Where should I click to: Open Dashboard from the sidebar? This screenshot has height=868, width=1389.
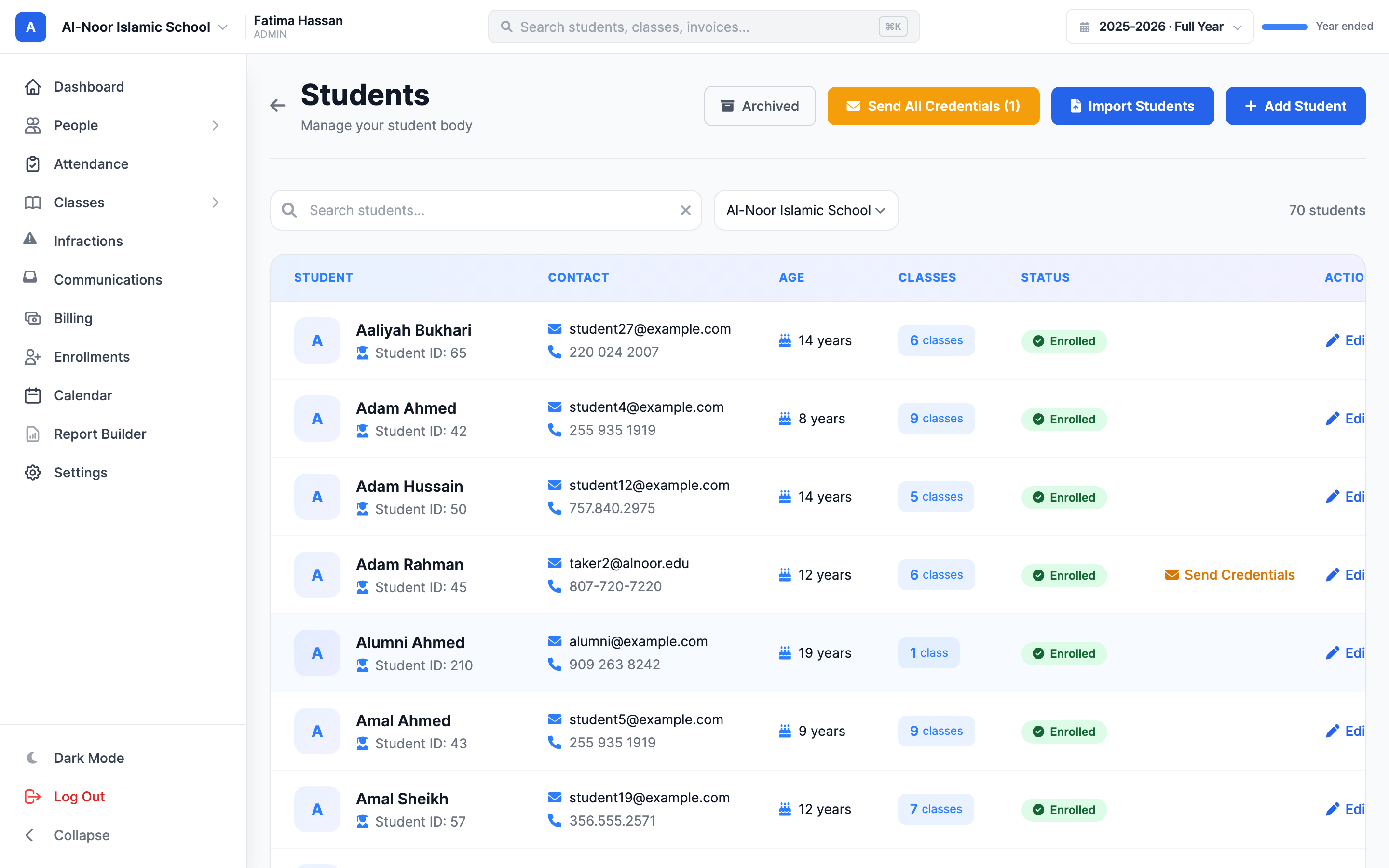click(x=89, y=87)
